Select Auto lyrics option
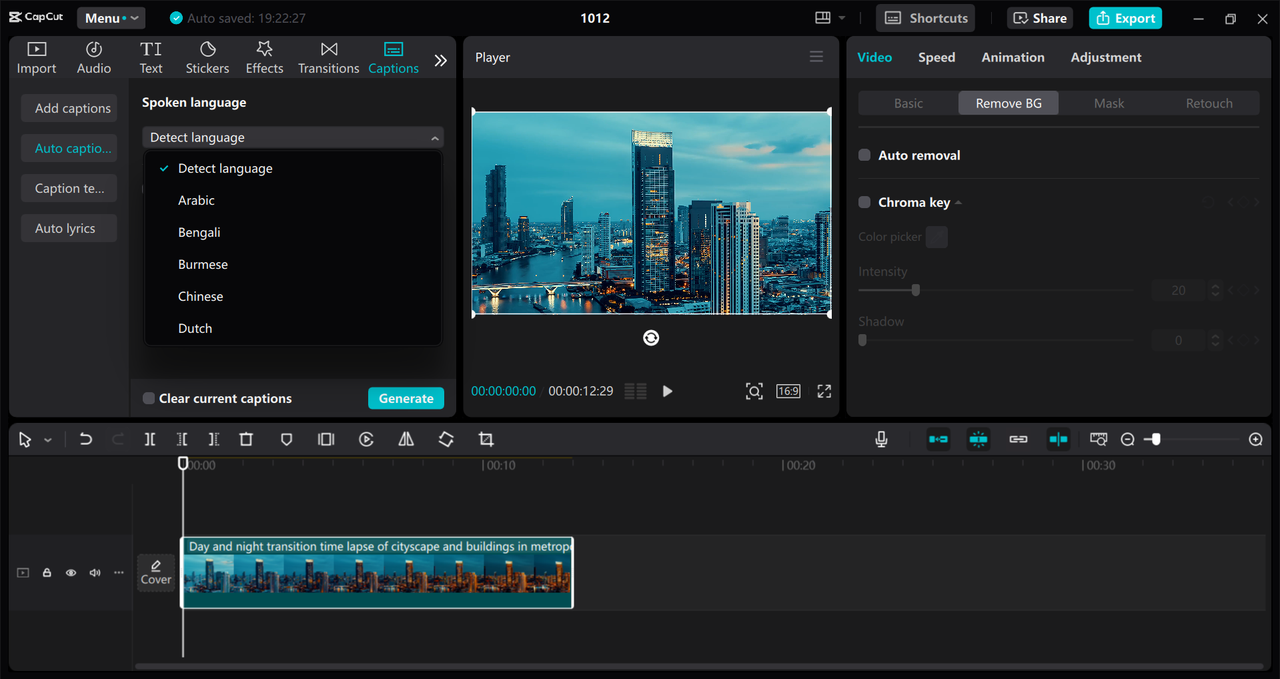This screenshot has height=679, width=1280. click(x=69, y=228)
